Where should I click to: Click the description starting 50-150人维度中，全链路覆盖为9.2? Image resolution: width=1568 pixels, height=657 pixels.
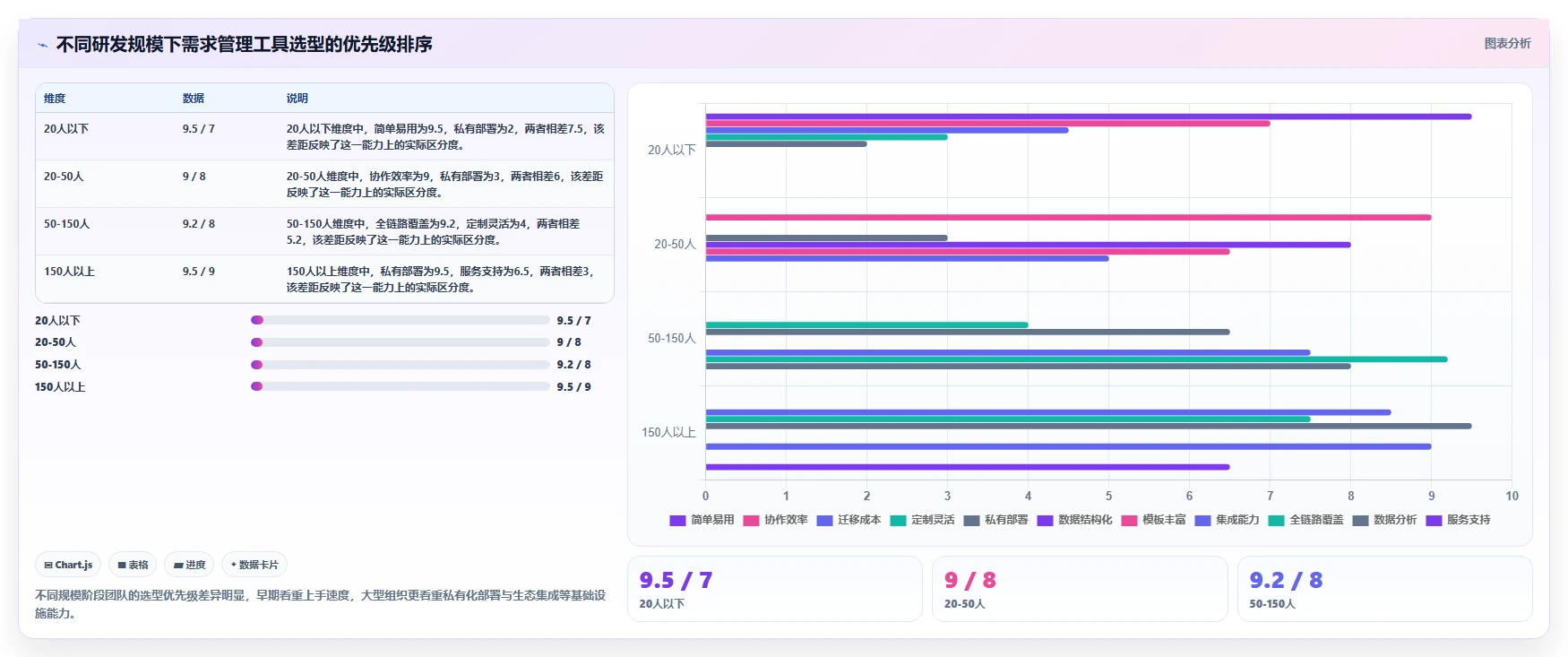coord(434,232)
